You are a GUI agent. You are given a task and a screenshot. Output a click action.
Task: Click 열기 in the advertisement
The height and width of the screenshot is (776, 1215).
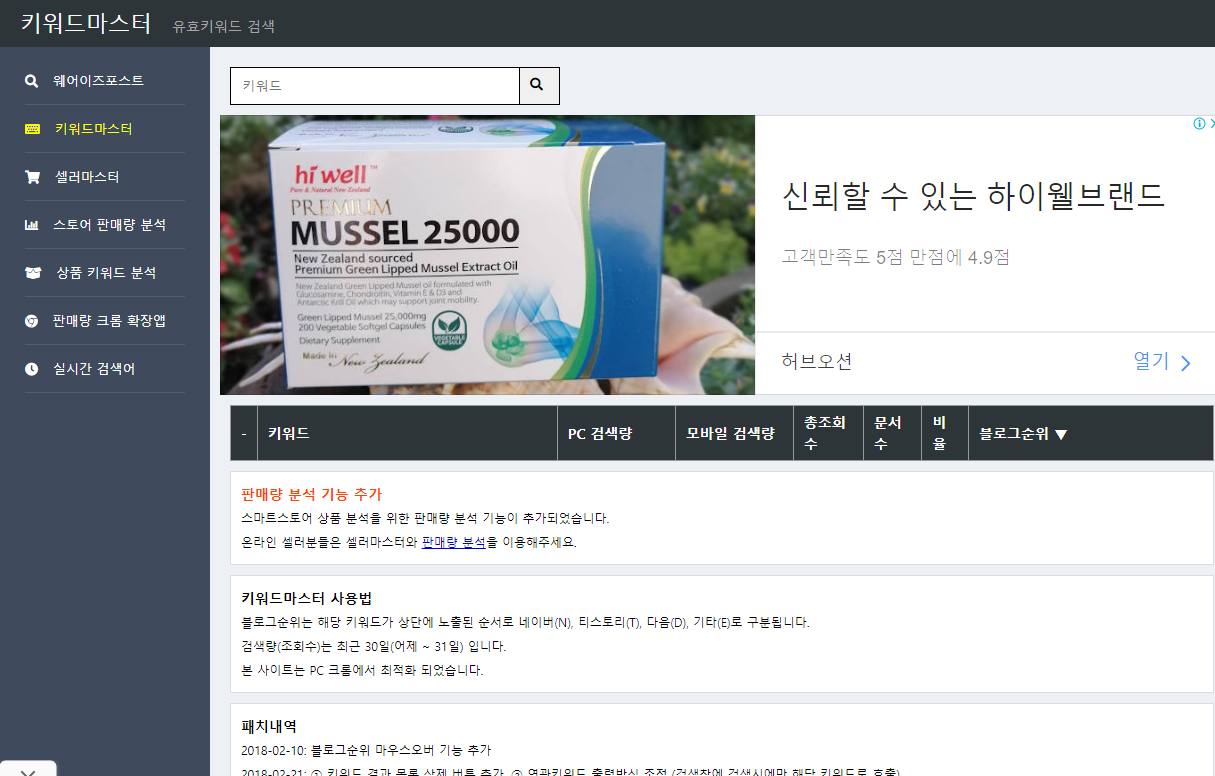(1151, 362)
